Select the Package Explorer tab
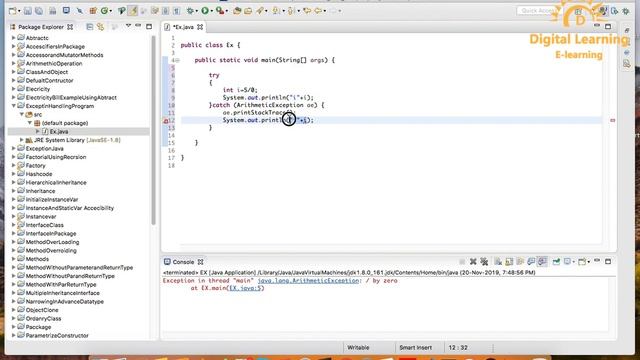The height and width of the screenshot is (360, 640). [x=41, y=27]
